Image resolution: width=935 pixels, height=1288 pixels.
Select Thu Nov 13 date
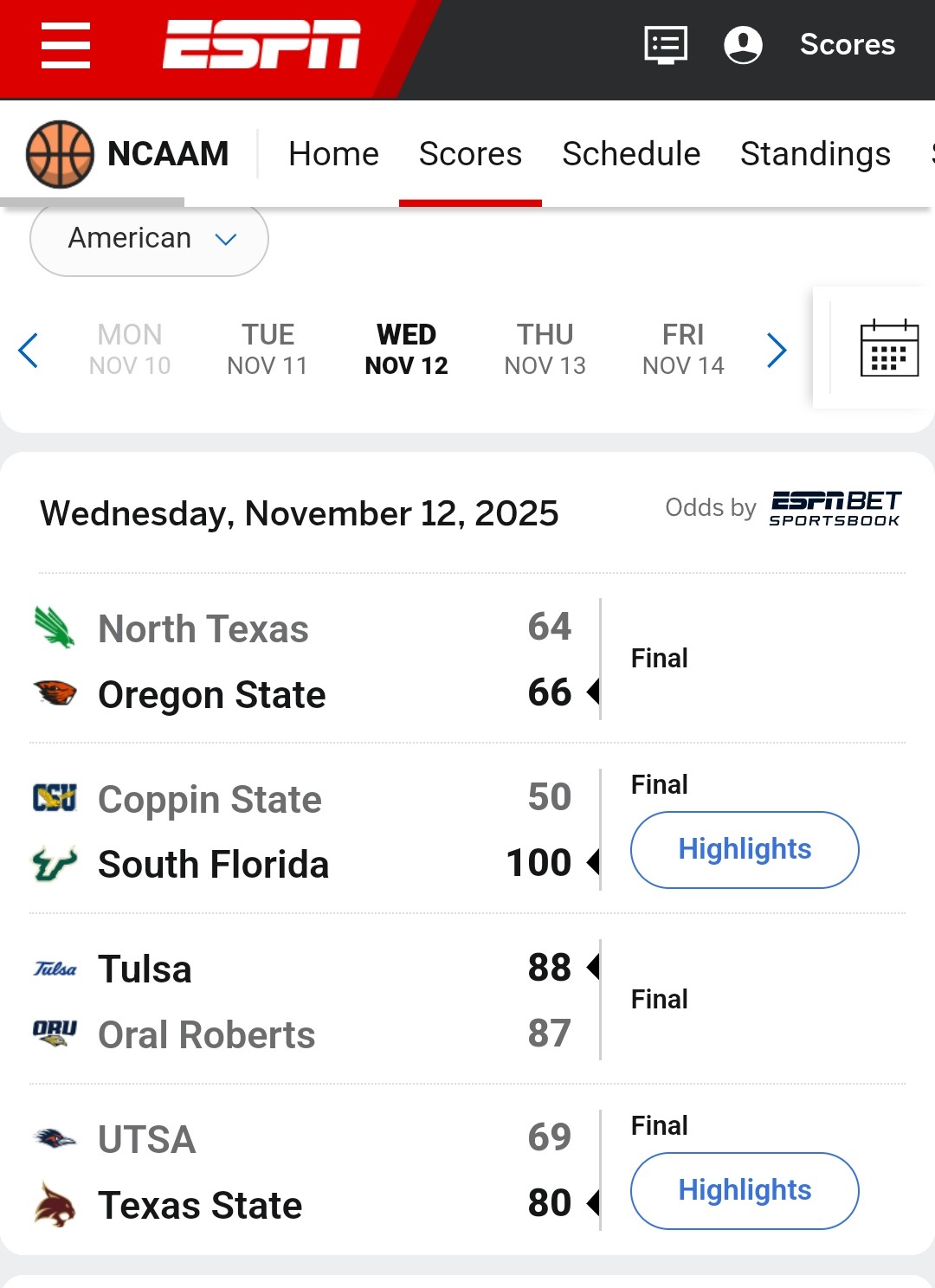pyautogui.click(x=545, y=349)
